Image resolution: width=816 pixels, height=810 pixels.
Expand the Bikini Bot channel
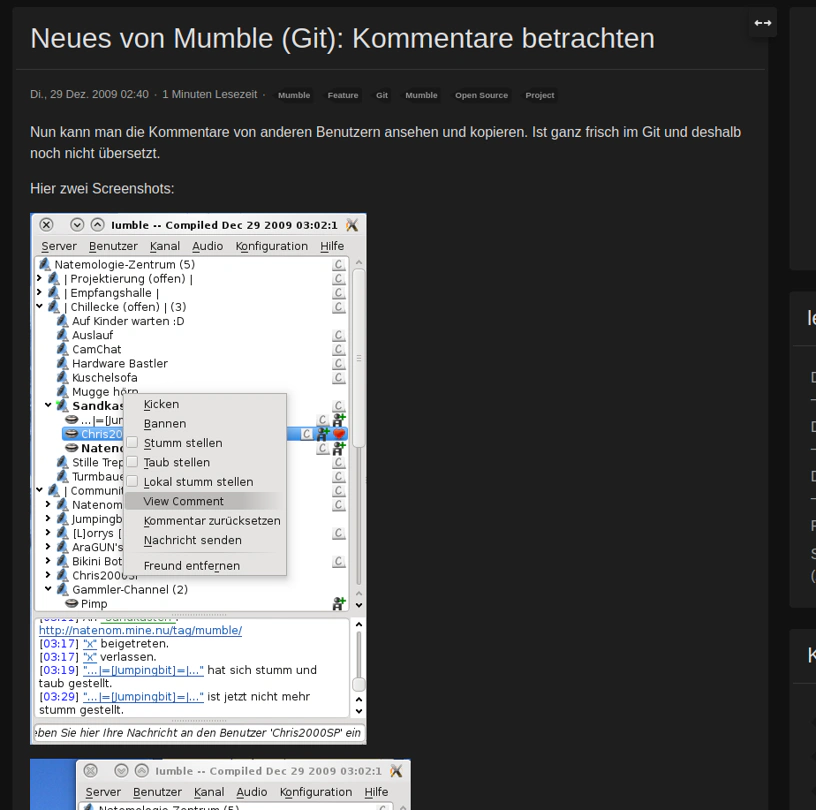point(48,561)
